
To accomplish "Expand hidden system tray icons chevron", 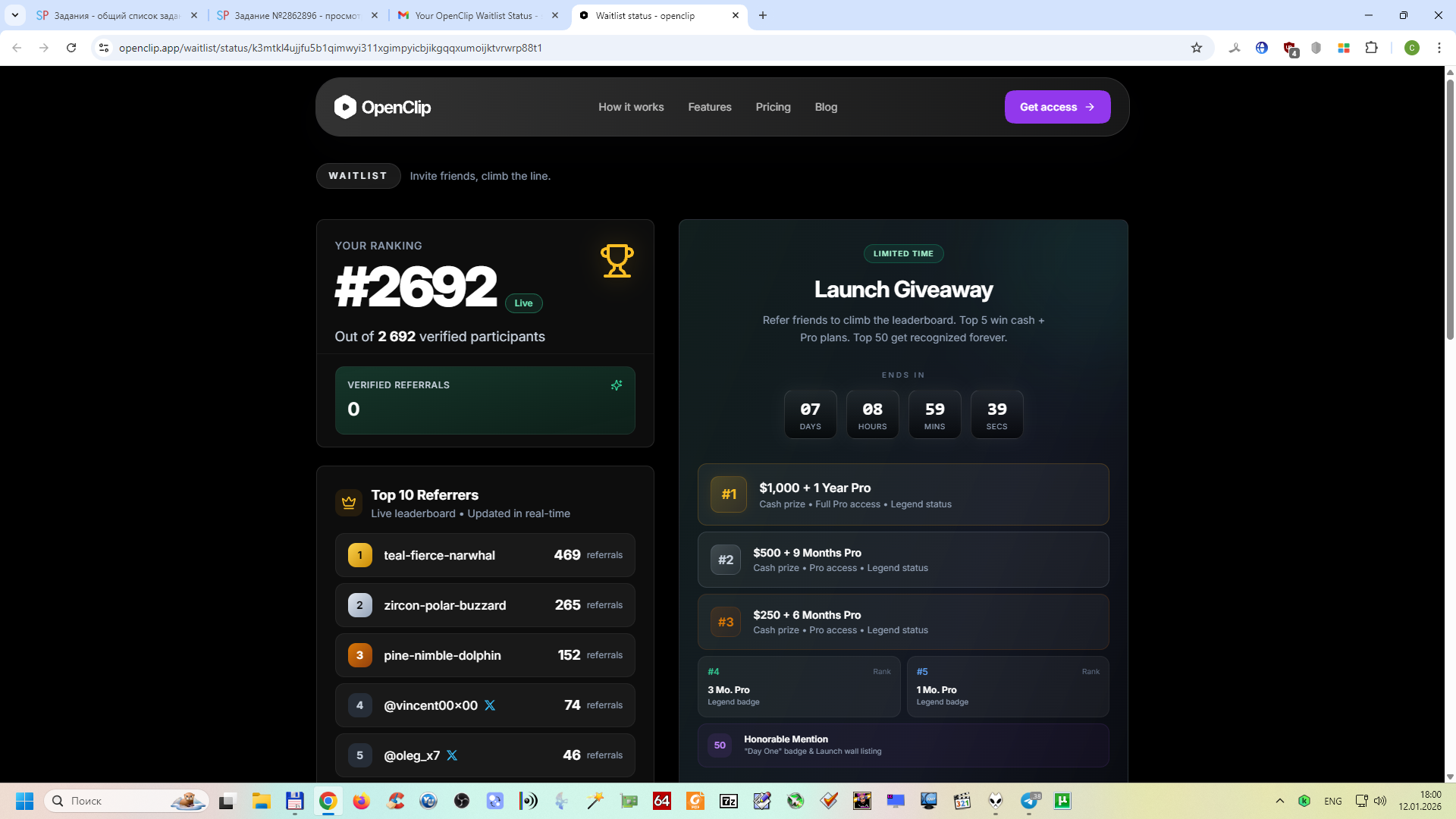I will click(1280, 801).
